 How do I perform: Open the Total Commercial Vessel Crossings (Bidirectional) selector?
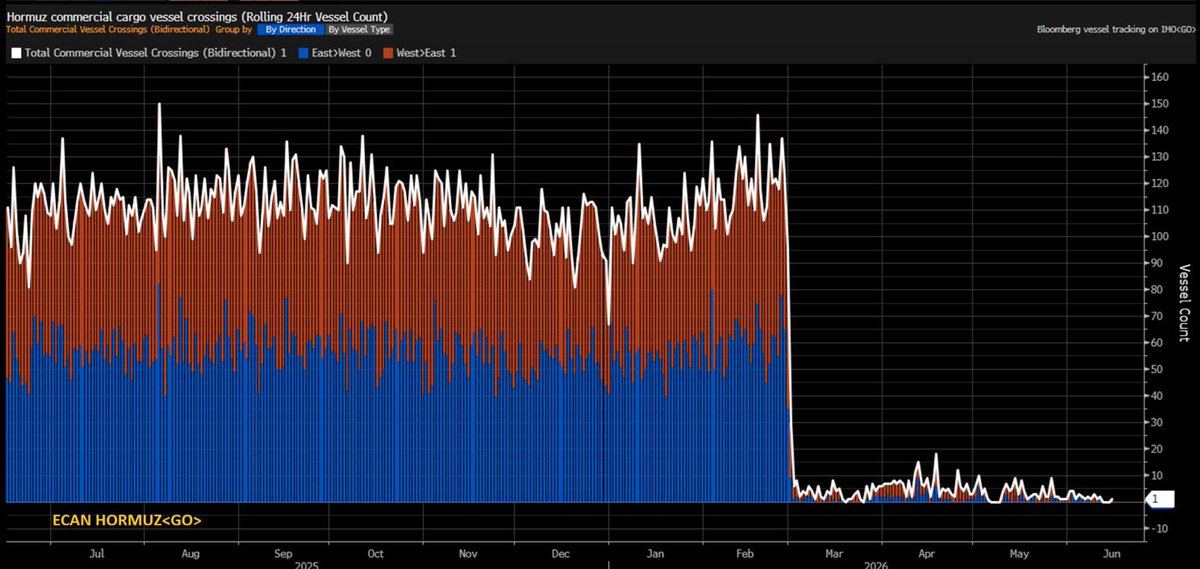point(108,30)
